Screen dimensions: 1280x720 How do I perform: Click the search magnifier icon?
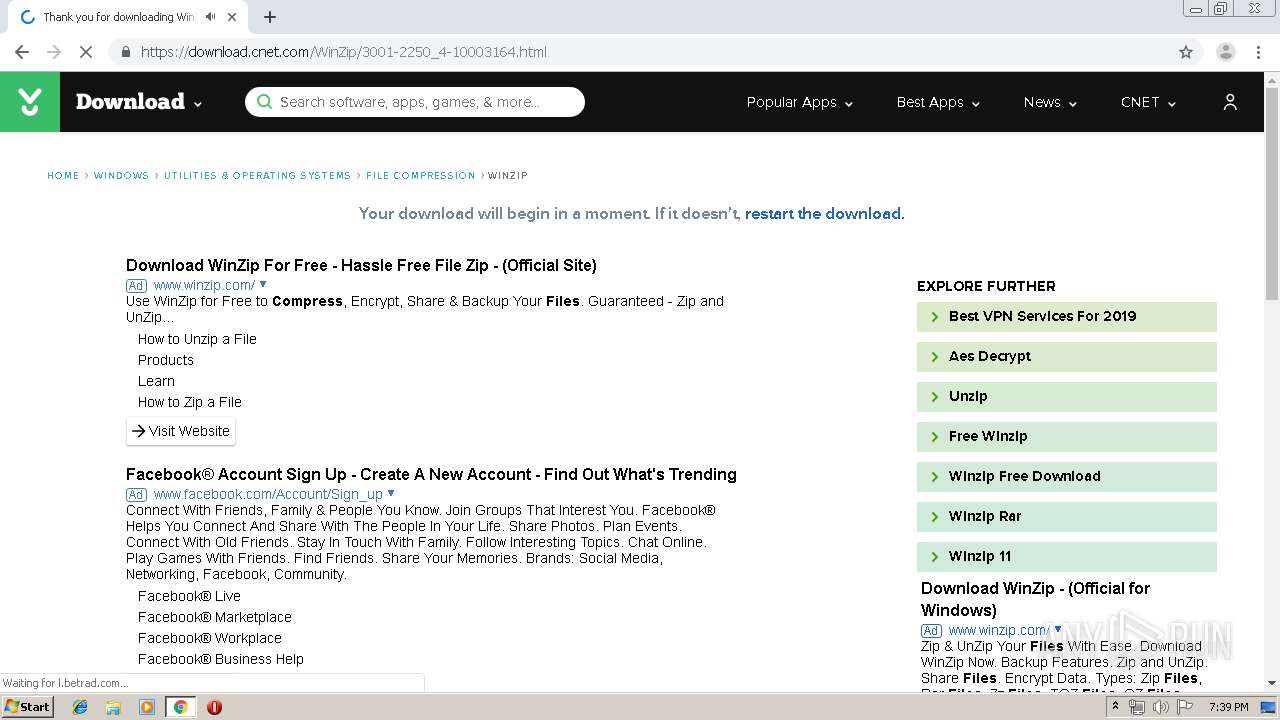click(x=264, y=101)
